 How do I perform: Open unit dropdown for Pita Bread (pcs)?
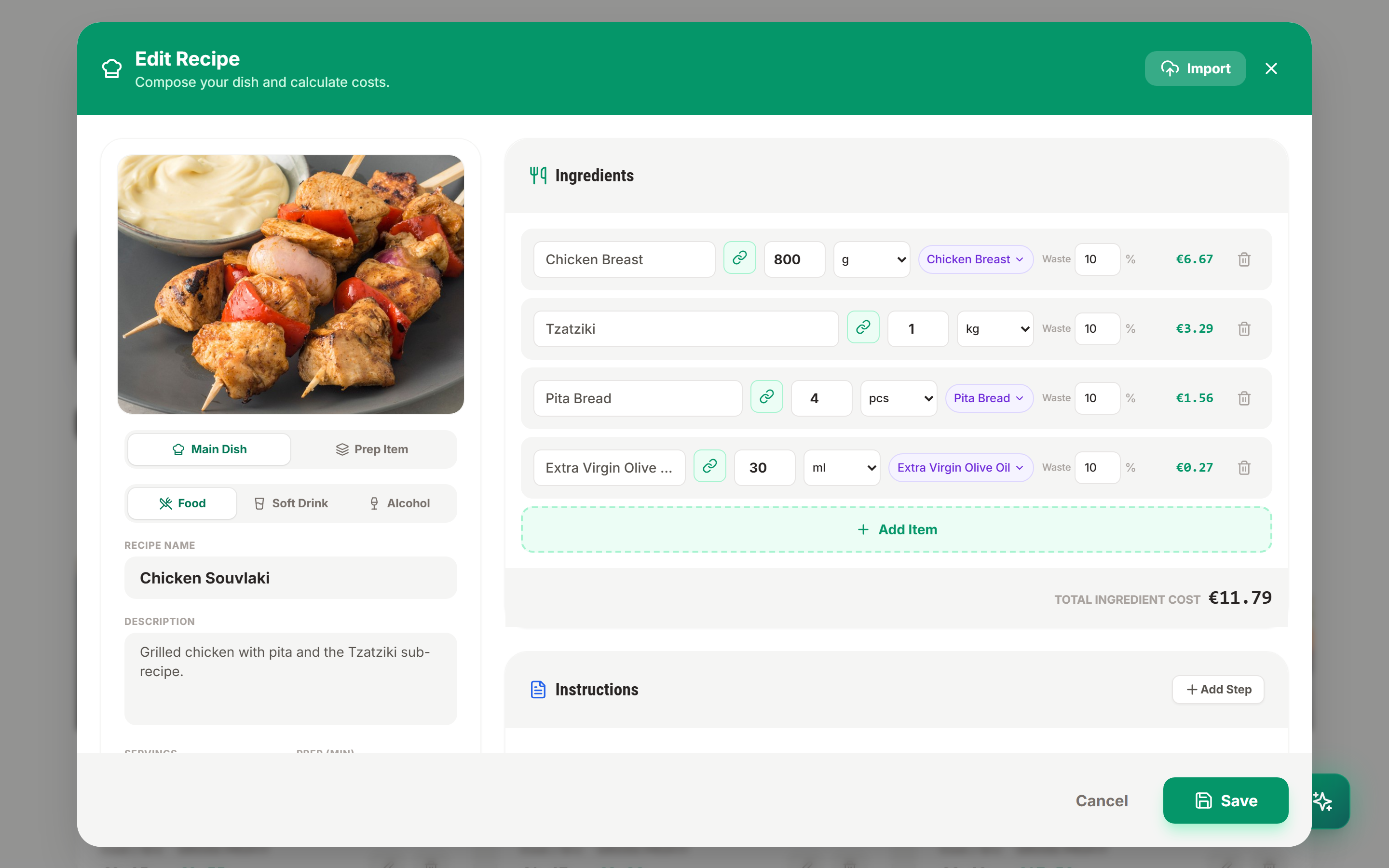(899, 398)
